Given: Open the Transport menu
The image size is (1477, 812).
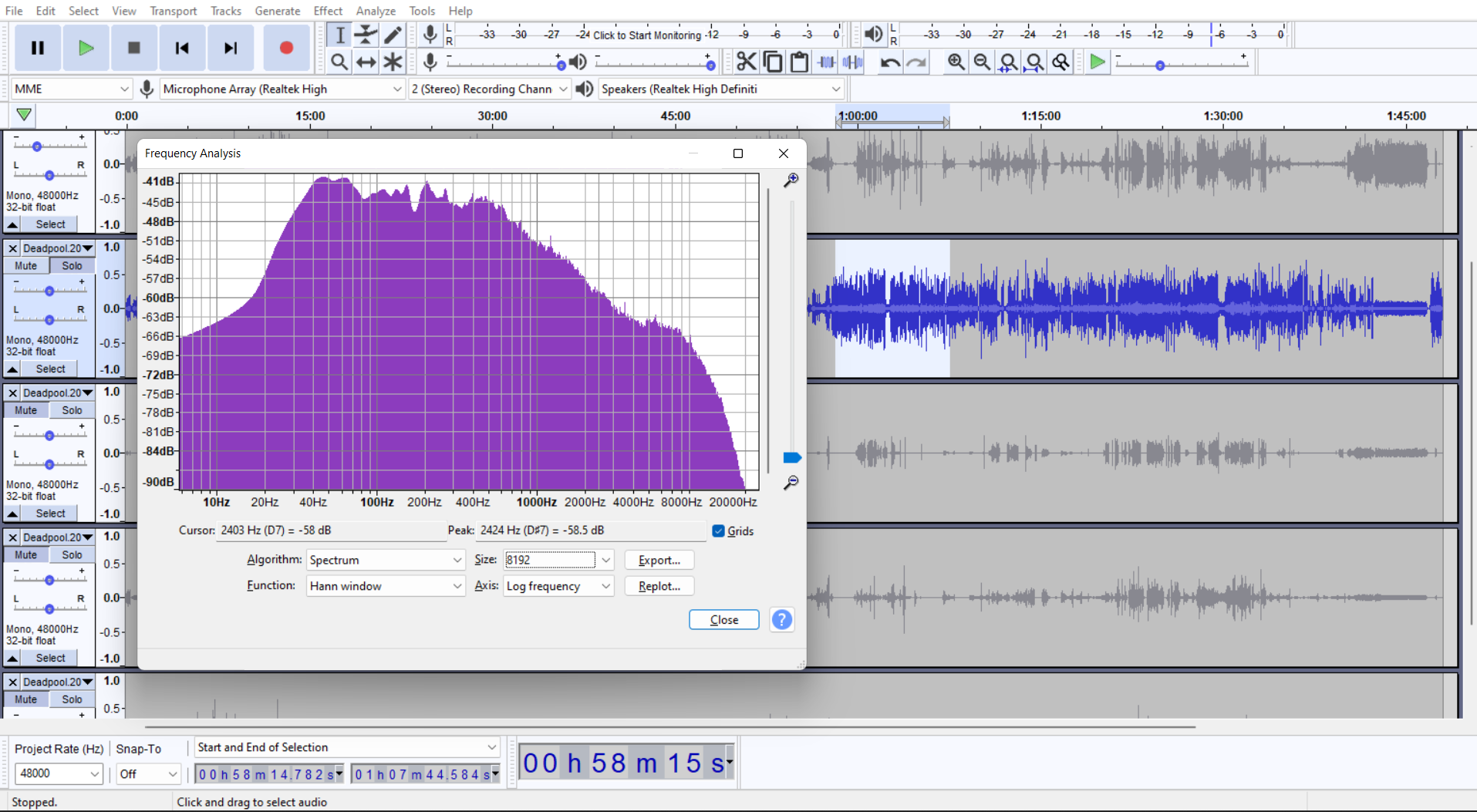Looking at the screenshot, I should point(174,11).
